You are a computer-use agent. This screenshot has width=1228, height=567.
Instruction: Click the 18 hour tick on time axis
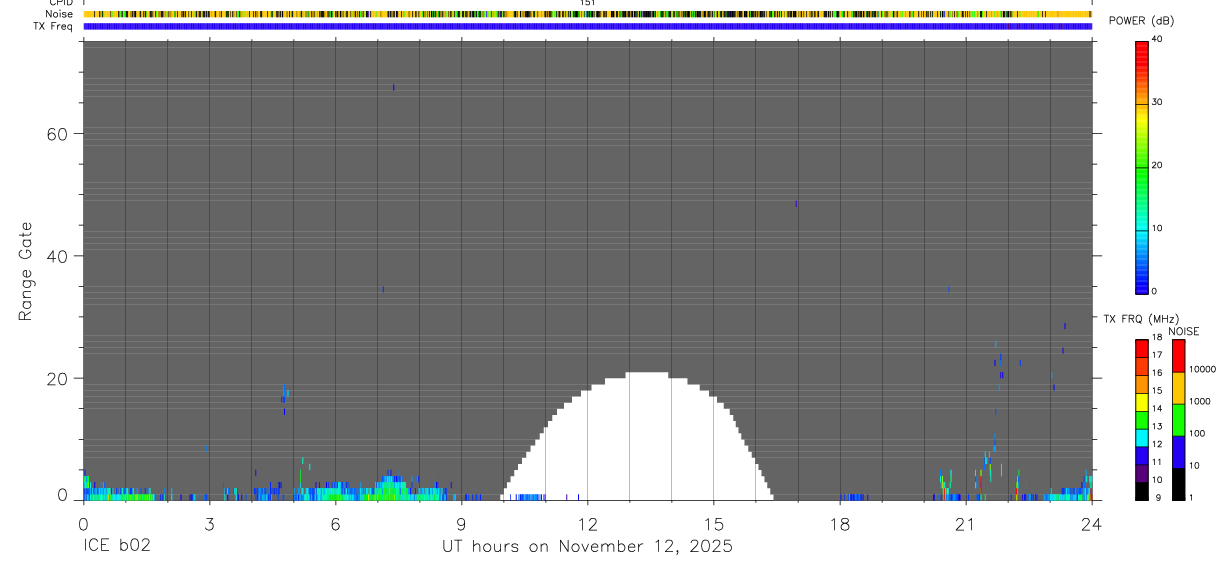(x=839, y=523)
